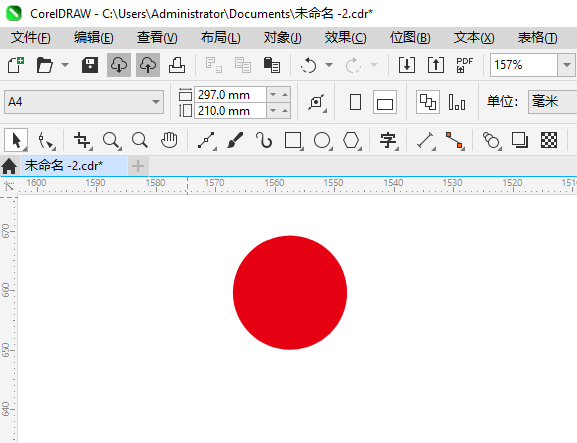Click the Redo arrow icon
Viewport: 577px width, 443px height.
353,65
